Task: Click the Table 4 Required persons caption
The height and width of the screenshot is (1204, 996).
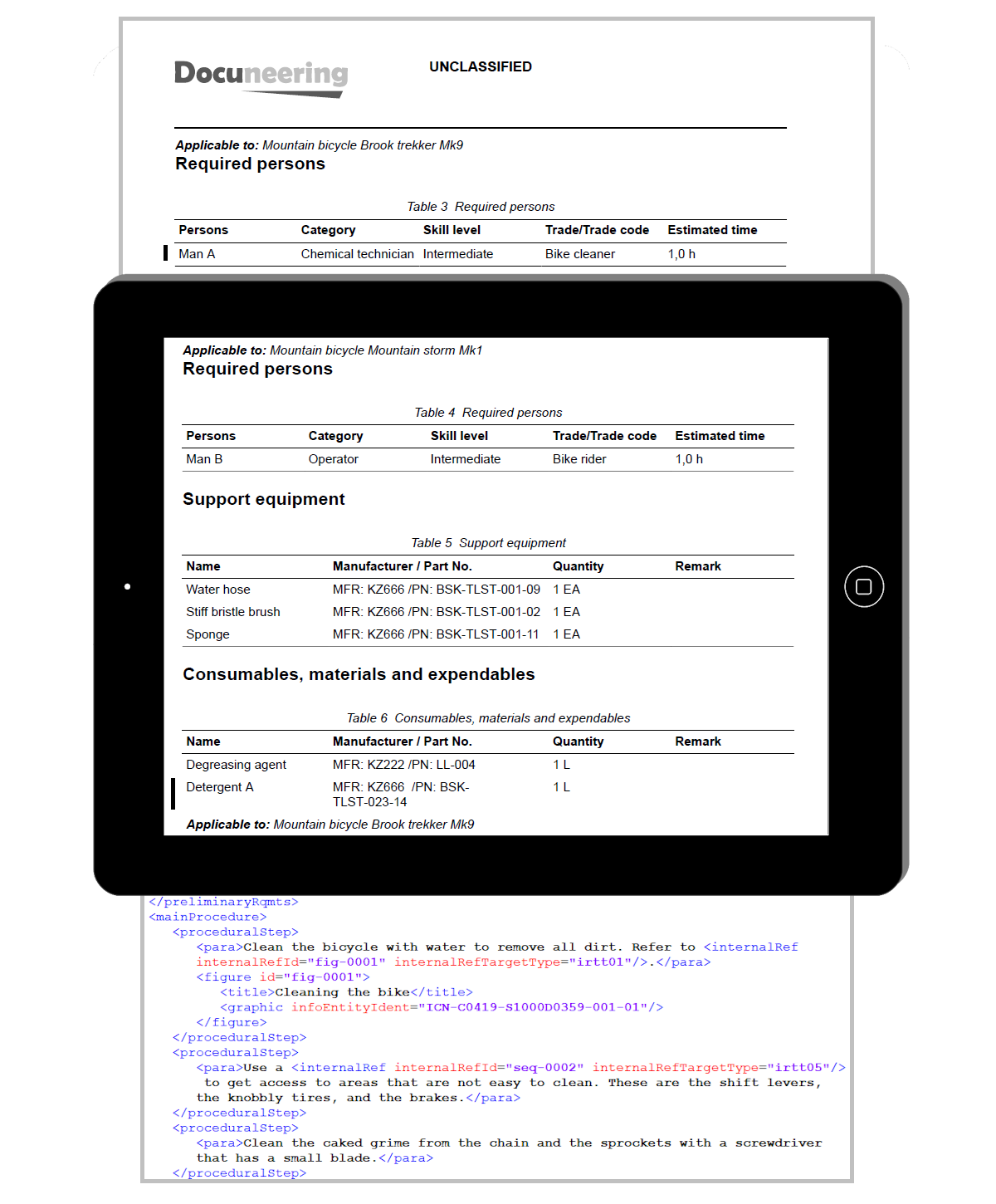Action: [488, 413]
